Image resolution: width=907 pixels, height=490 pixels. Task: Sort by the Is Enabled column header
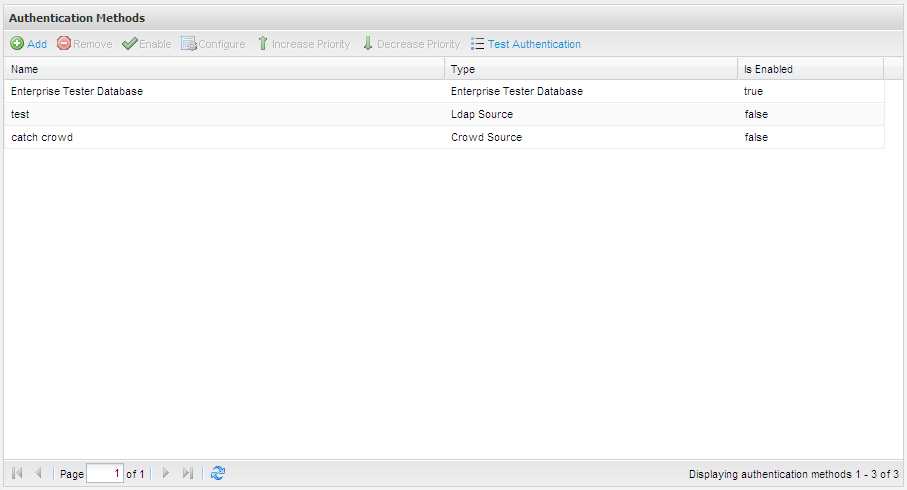pos(810,69)
